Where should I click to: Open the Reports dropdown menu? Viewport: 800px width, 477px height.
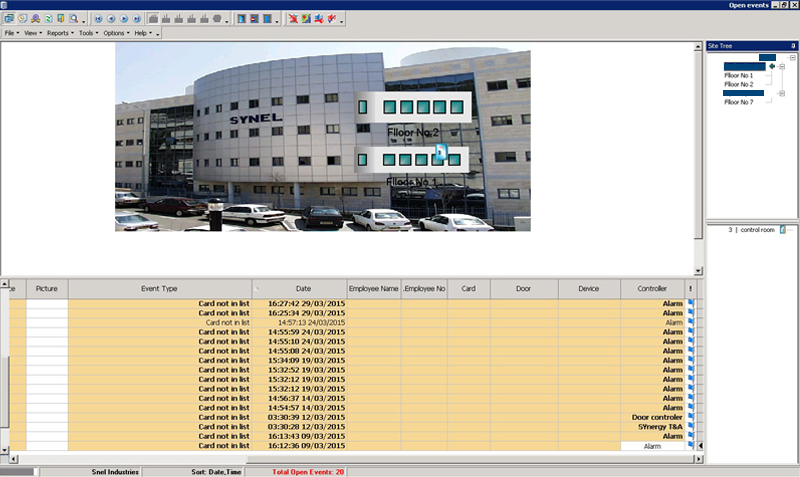click(59, 33)
